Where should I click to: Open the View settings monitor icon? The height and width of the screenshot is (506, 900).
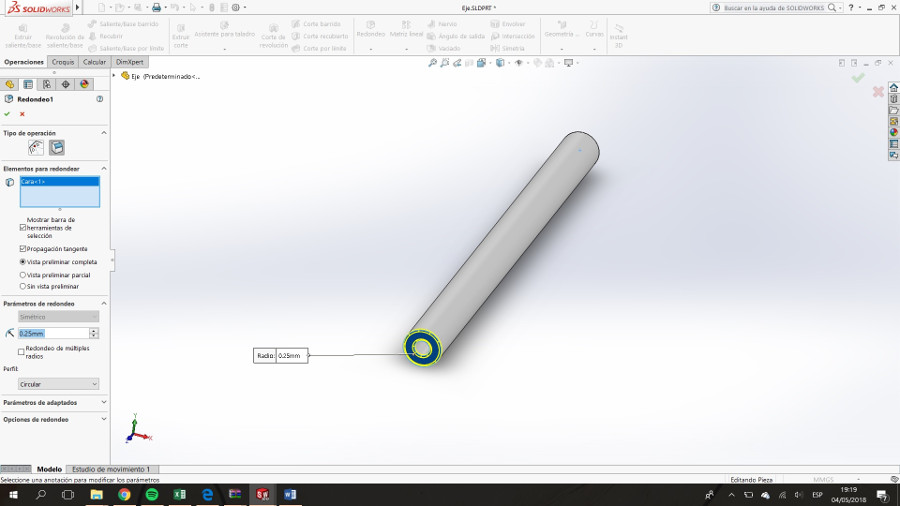point(568,63)
